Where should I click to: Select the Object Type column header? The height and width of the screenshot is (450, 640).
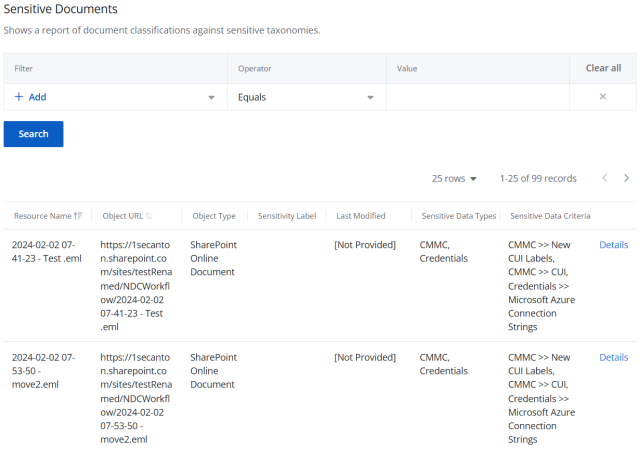(214, 216)
